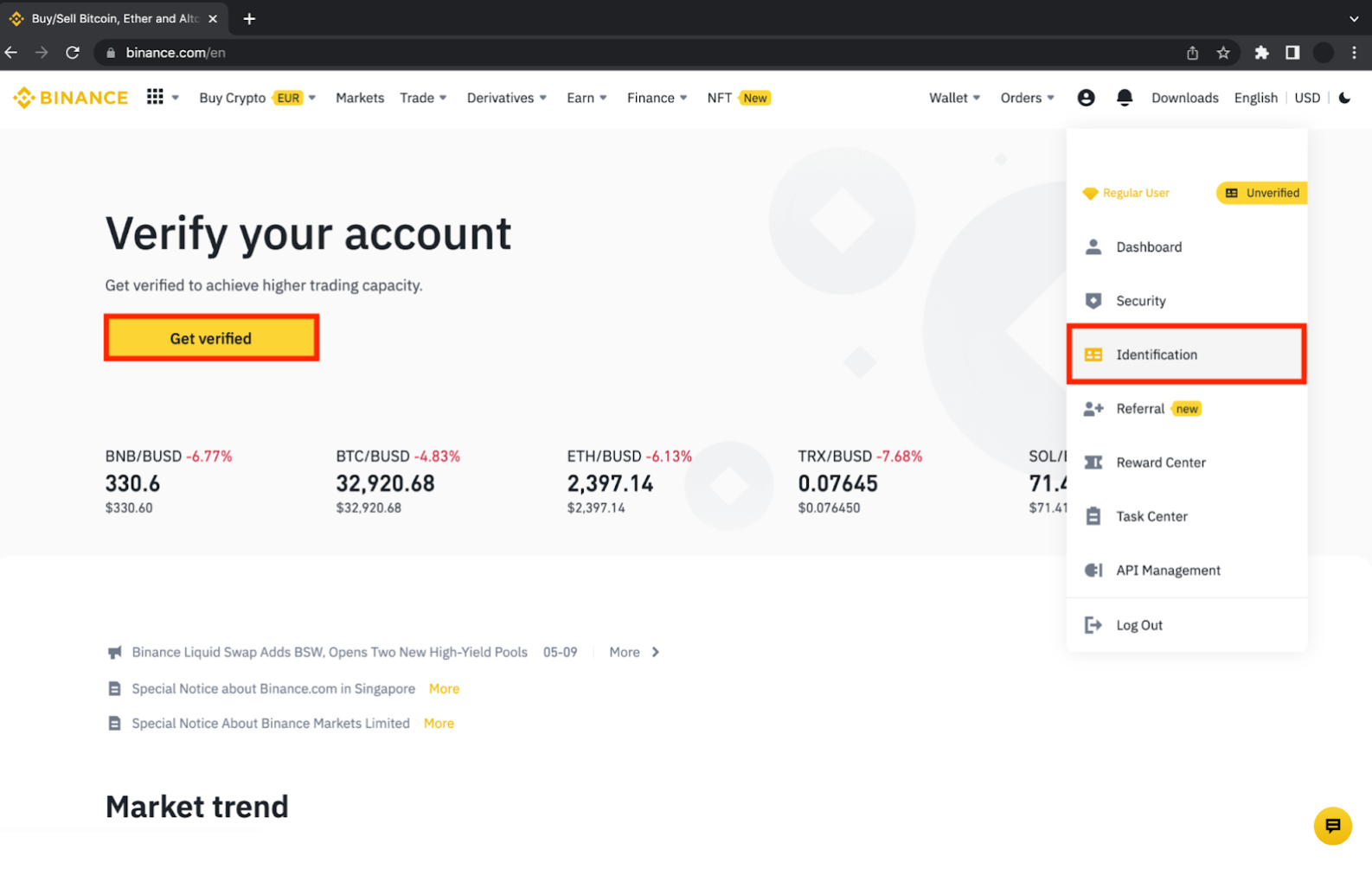Open More for Singapore special notice

pyautogui.click(x=444, y=689)
